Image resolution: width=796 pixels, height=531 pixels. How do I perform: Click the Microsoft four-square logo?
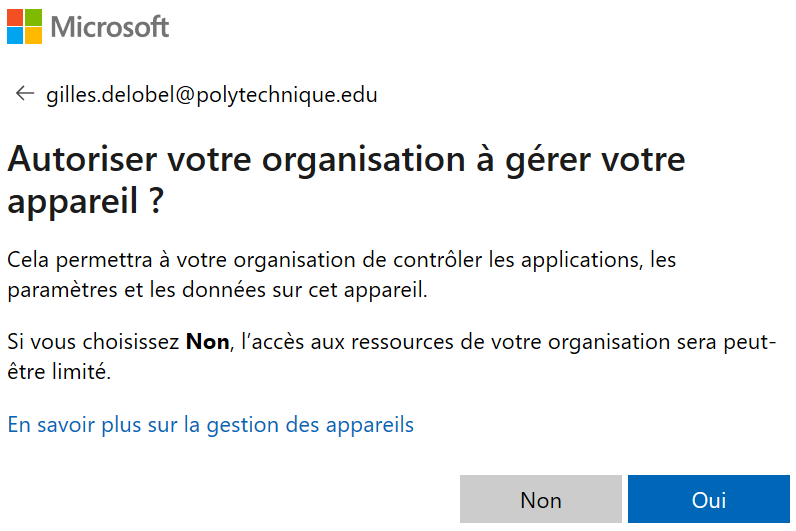point(24,26)
